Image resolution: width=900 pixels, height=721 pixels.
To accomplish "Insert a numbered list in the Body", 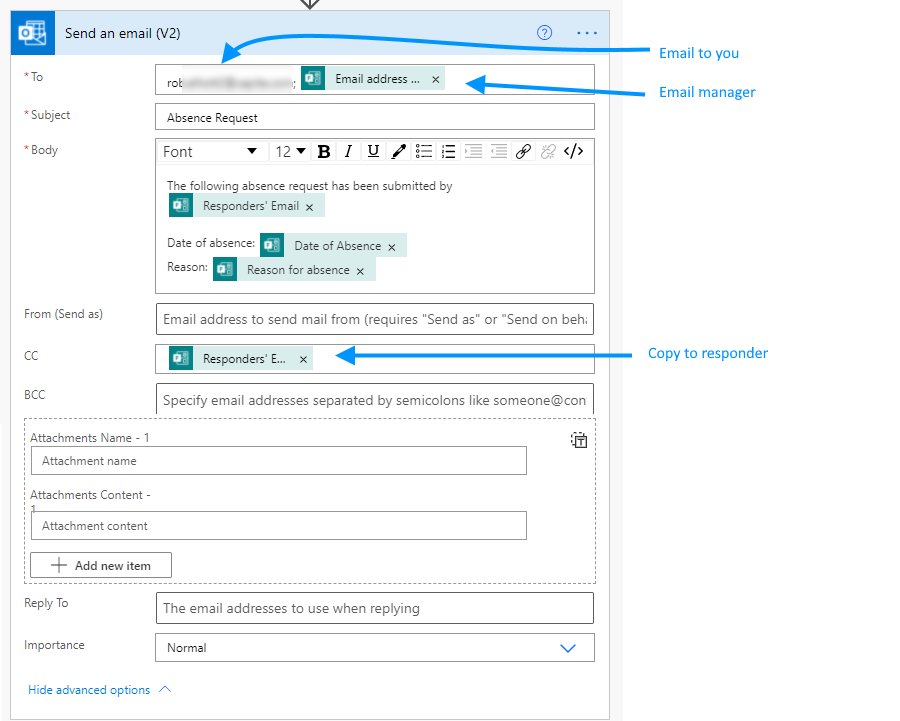I will (448, 152).
